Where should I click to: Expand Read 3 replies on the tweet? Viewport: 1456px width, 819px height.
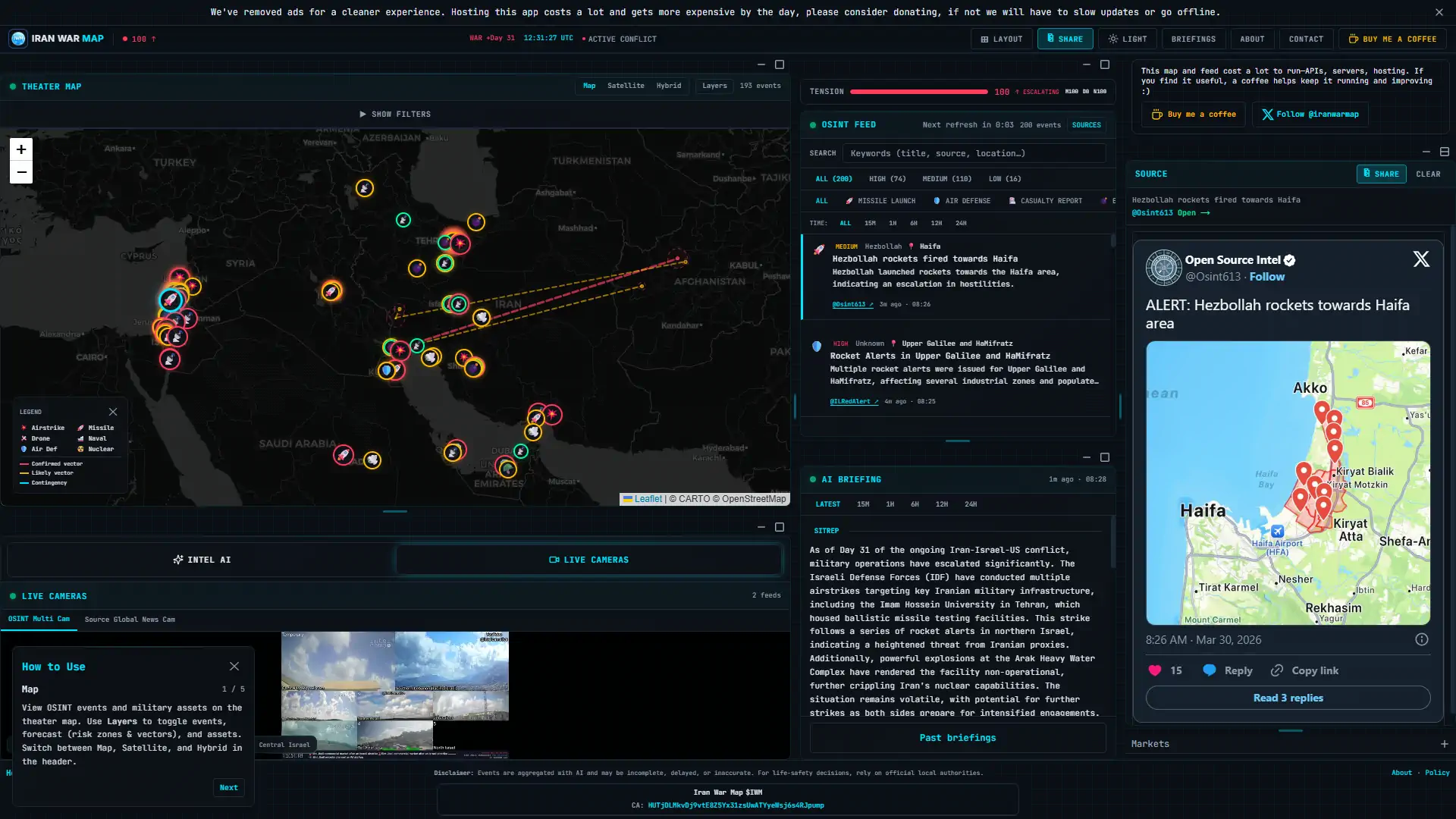point(1288,698)
